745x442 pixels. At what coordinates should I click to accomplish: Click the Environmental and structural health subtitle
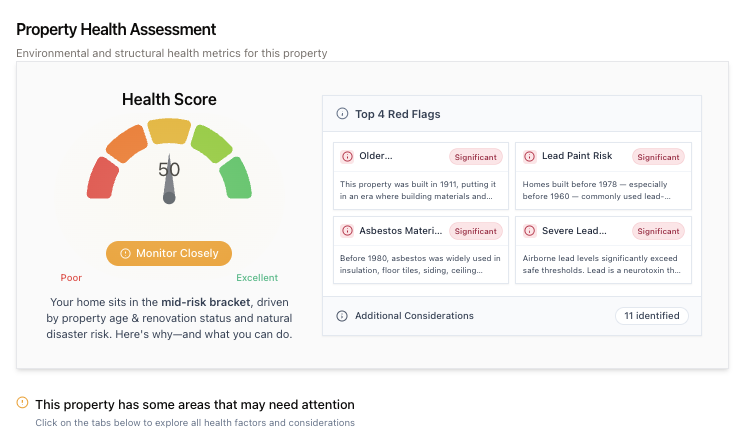point(172,53)
